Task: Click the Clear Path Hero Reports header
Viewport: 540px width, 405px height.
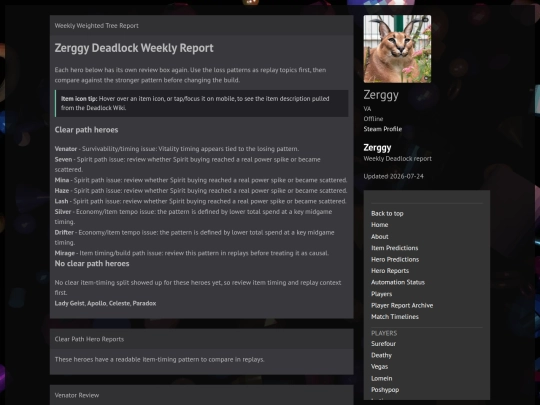Action: (89, 339)
